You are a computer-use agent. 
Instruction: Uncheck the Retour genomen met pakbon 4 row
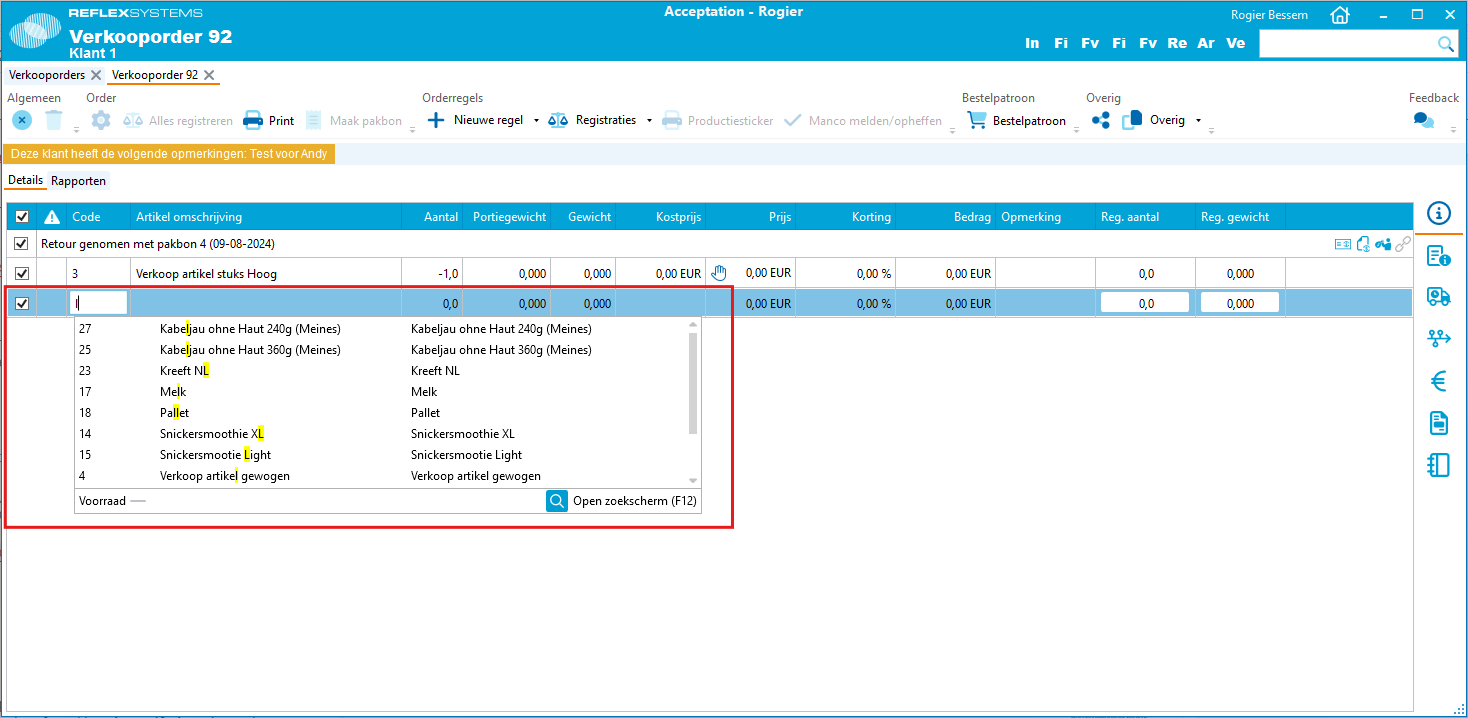(22, 244)
